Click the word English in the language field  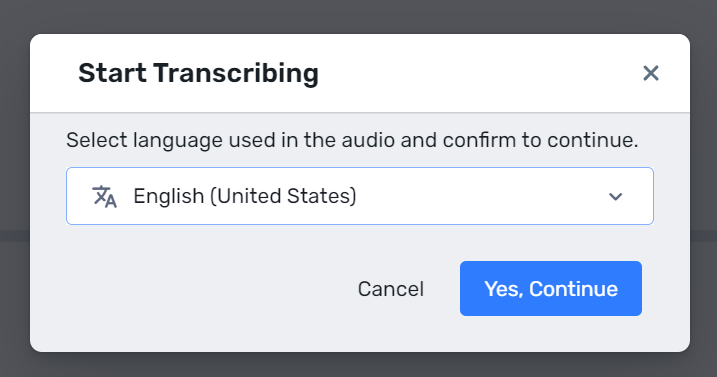pyautogui.click(x=169, y=196)
